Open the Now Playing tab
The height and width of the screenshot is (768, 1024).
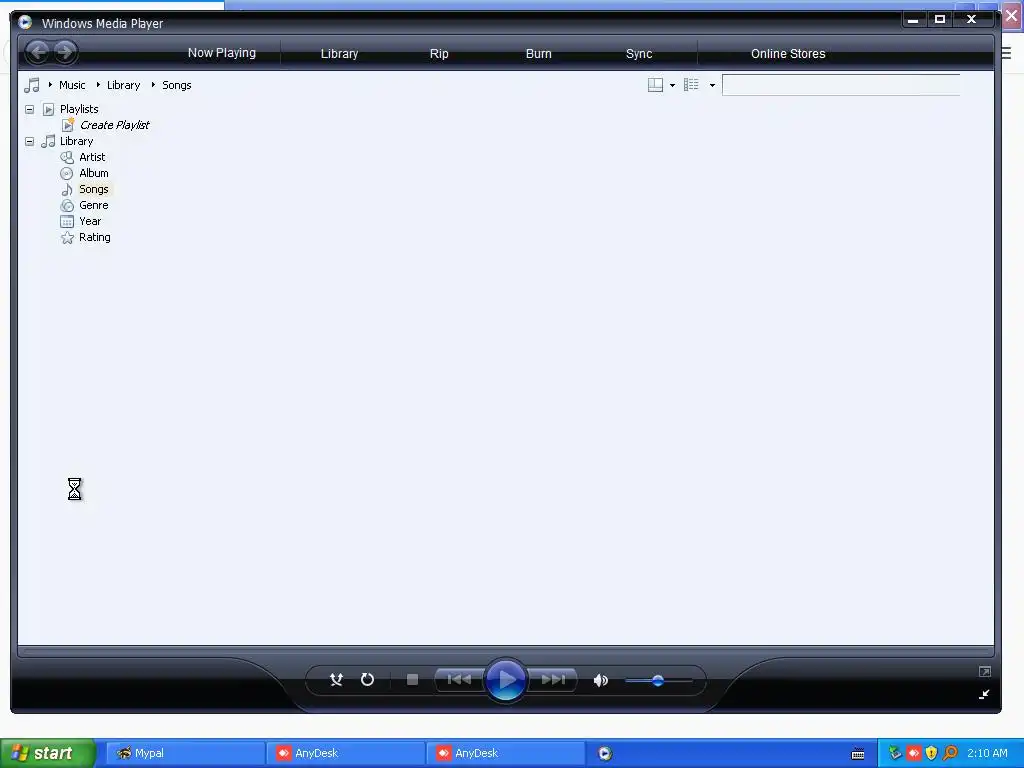(x=222, y=53)
